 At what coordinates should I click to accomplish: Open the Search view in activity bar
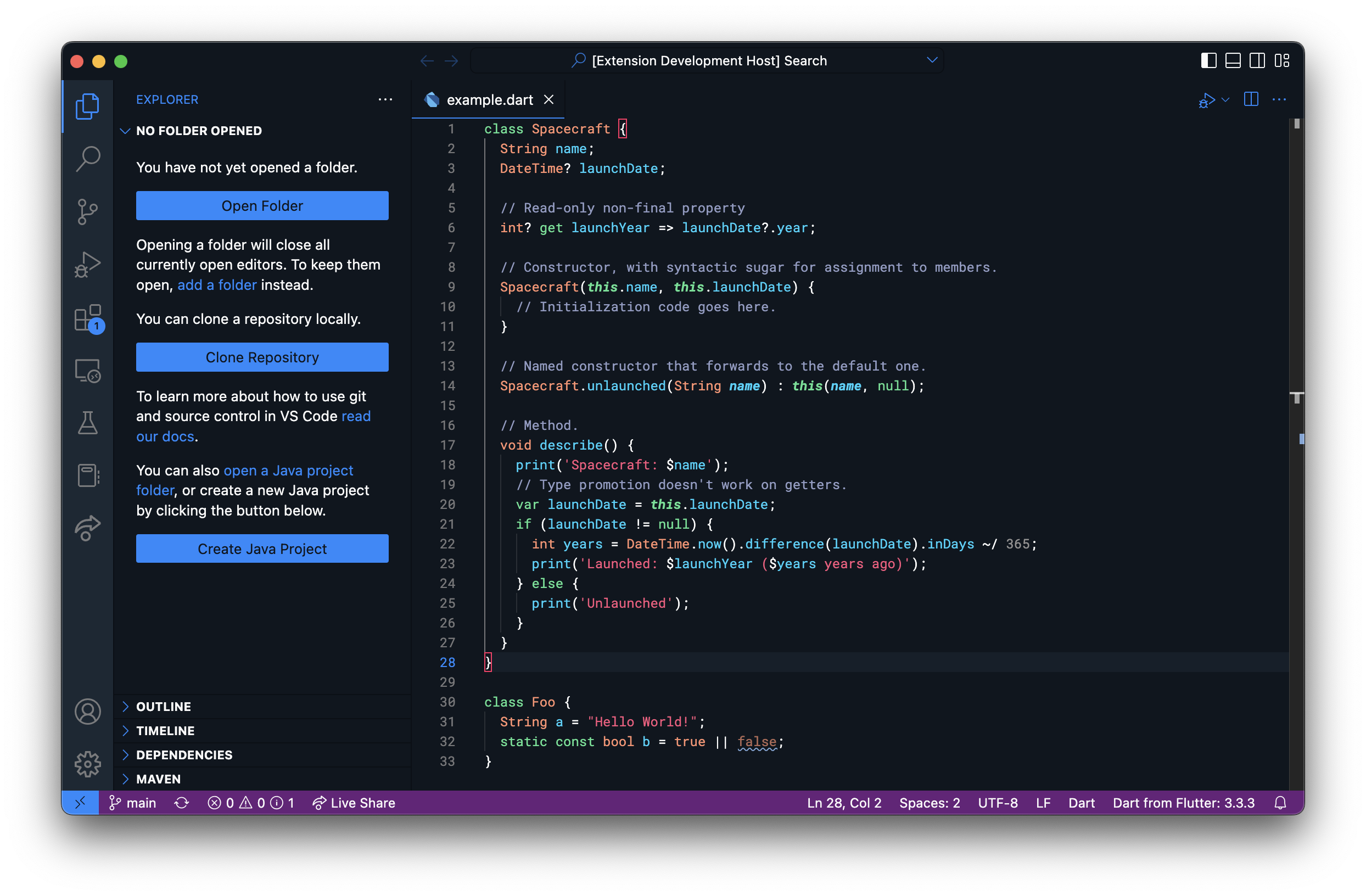pyautogui.click(x=88, y=159)
